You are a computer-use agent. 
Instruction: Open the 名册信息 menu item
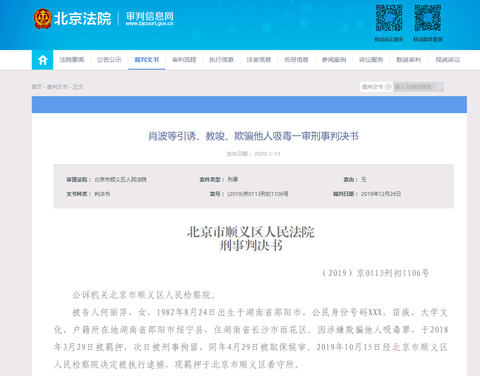pyautogui.click(x=296, y=60)
